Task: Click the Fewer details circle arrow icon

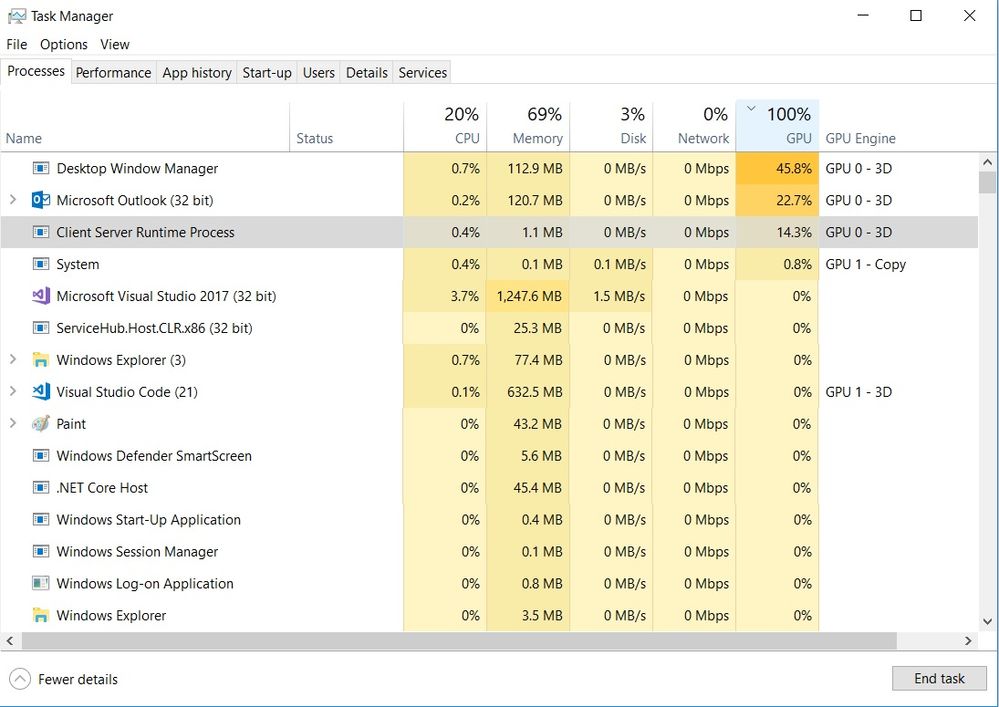Action: point(20,679)
